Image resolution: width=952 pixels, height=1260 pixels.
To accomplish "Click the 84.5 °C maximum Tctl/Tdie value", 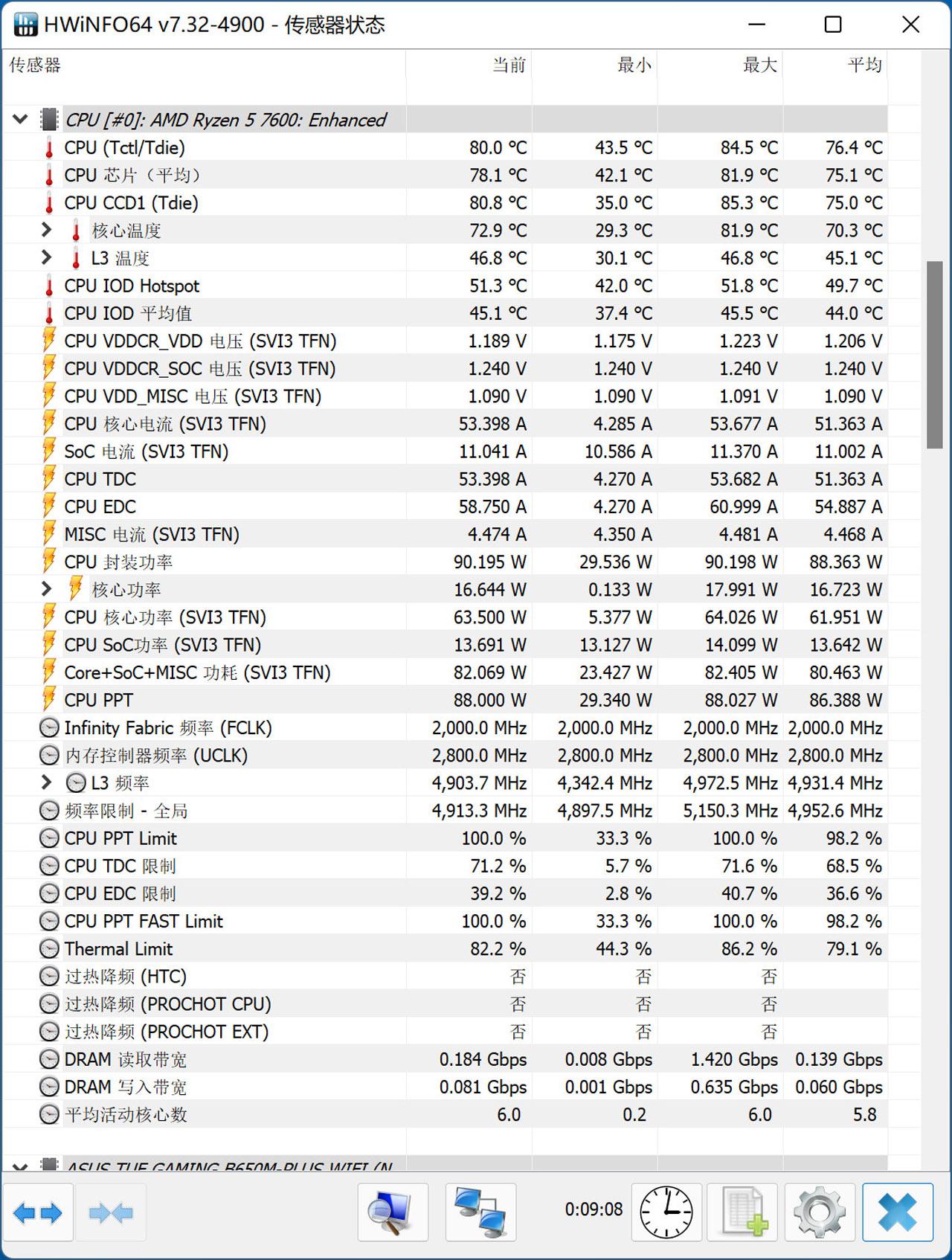I will 749,148.
